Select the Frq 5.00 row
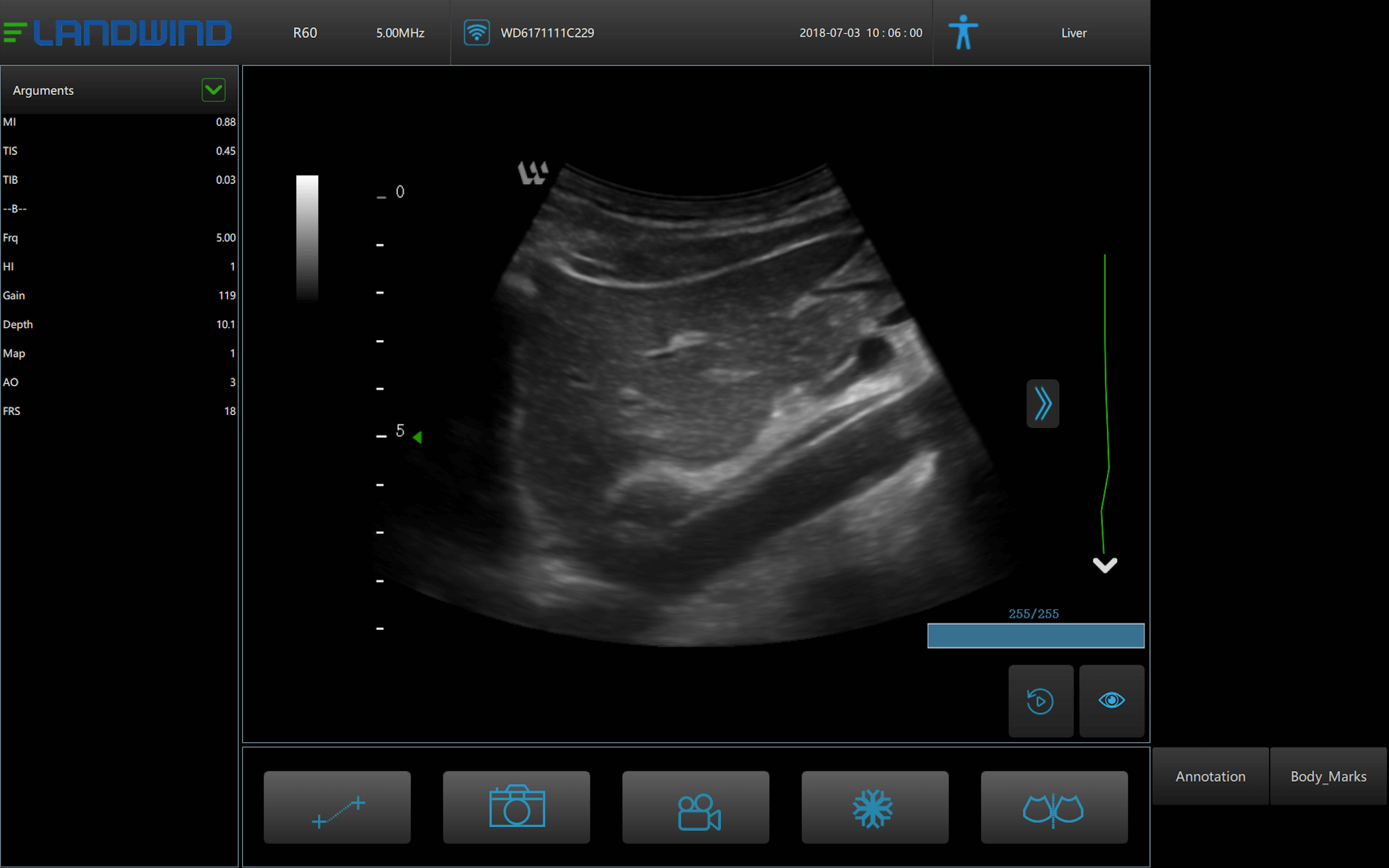The height and width of the screenshot is (868, 1389). tap(119, 238)
